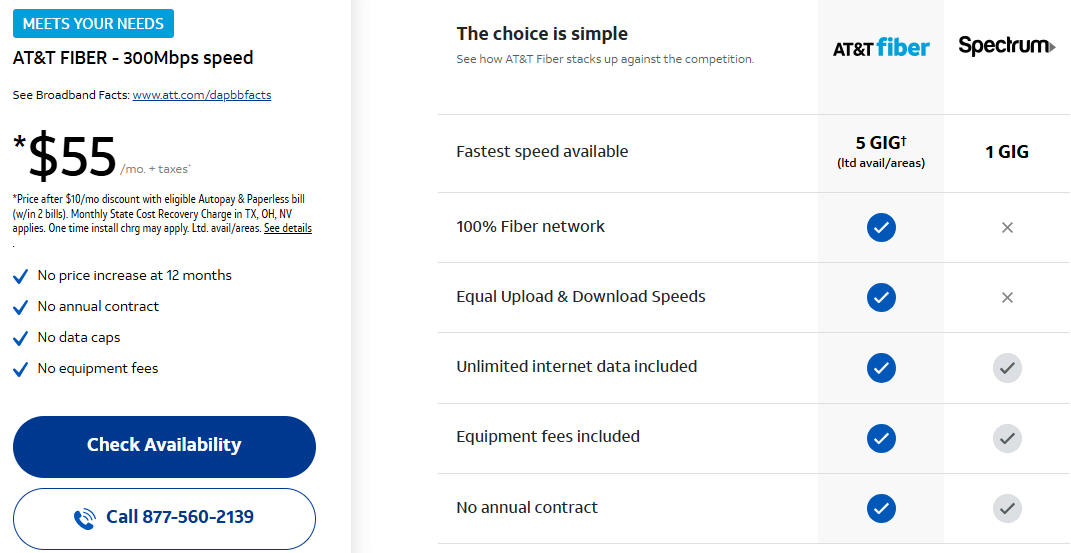The image size is (1071, 553).
Task: Open the www.att.com/dapbbfacts link
Action: tap(201, 95)
